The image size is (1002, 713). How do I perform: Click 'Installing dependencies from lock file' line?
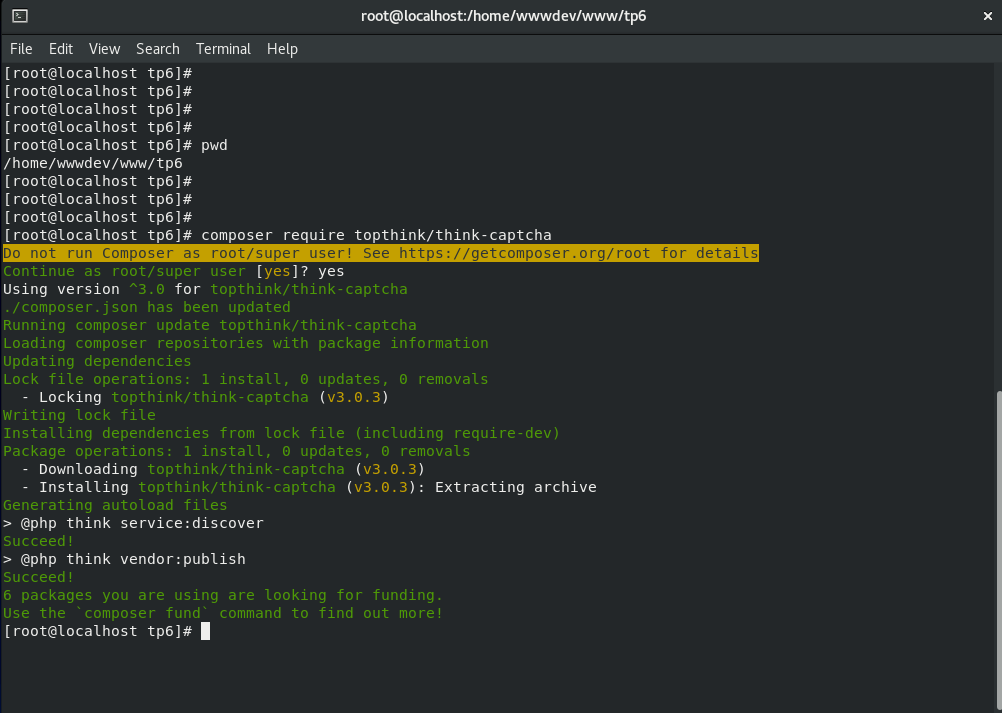pyautogui.click(x=282, y=433)
